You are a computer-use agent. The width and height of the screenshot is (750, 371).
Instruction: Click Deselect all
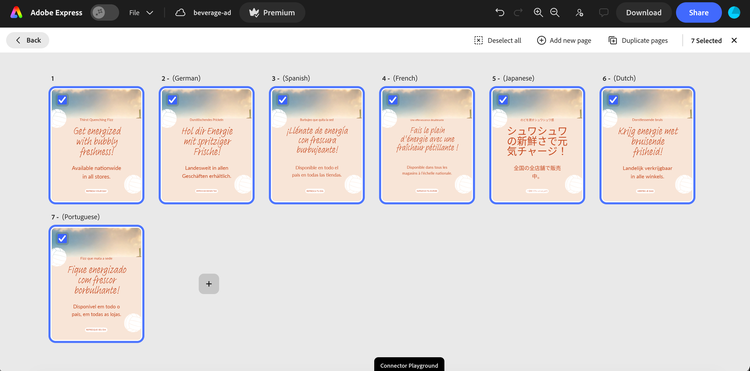[497, 41]
